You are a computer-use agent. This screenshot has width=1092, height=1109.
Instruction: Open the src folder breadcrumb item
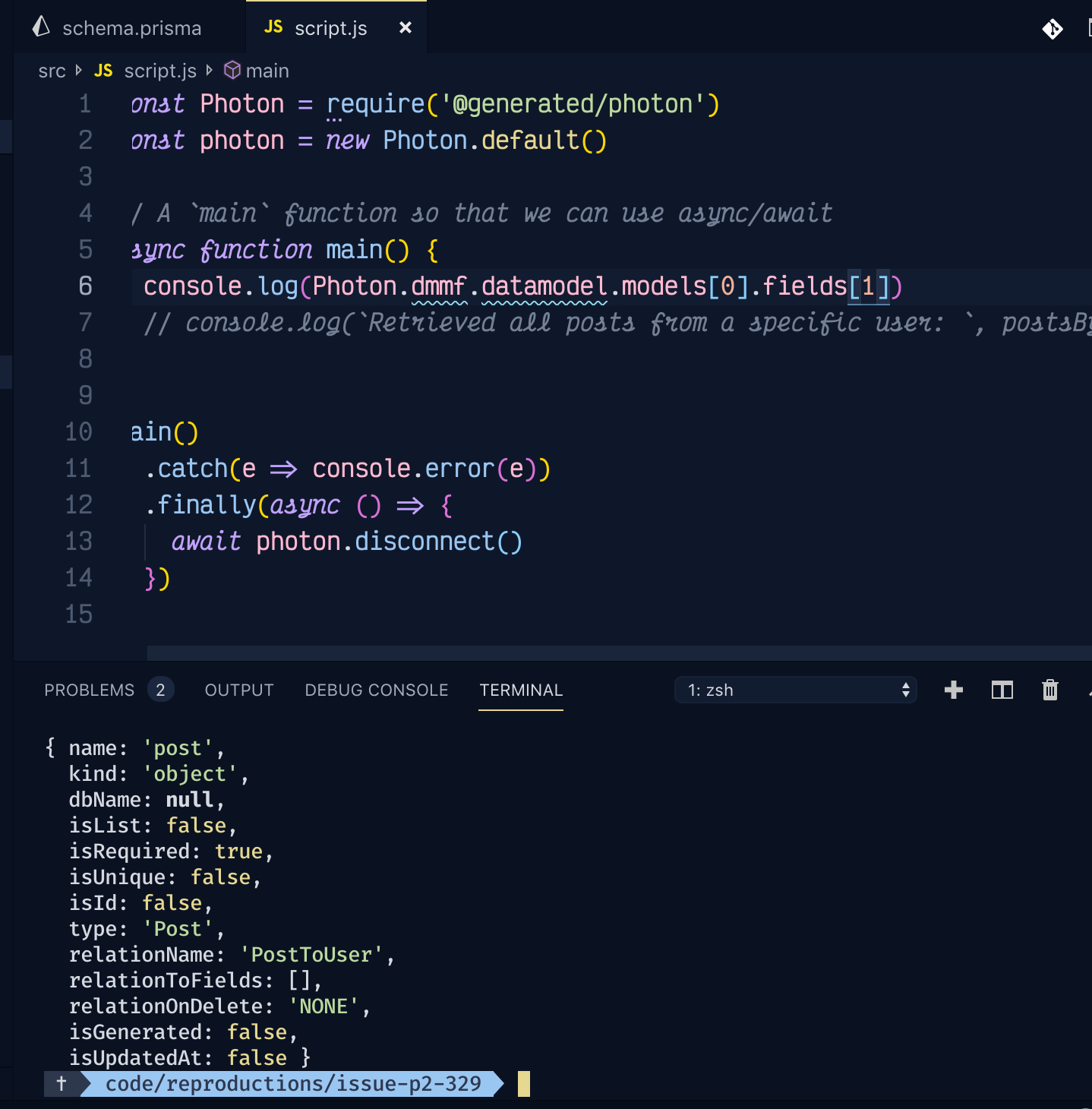coord(52,70)
